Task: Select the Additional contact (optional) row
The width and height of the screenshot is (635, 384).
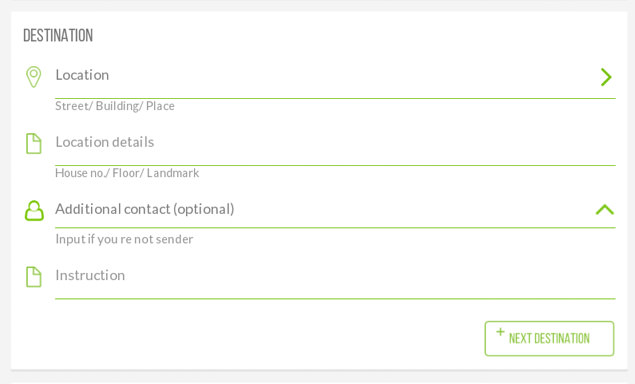Action: [335, 210]
